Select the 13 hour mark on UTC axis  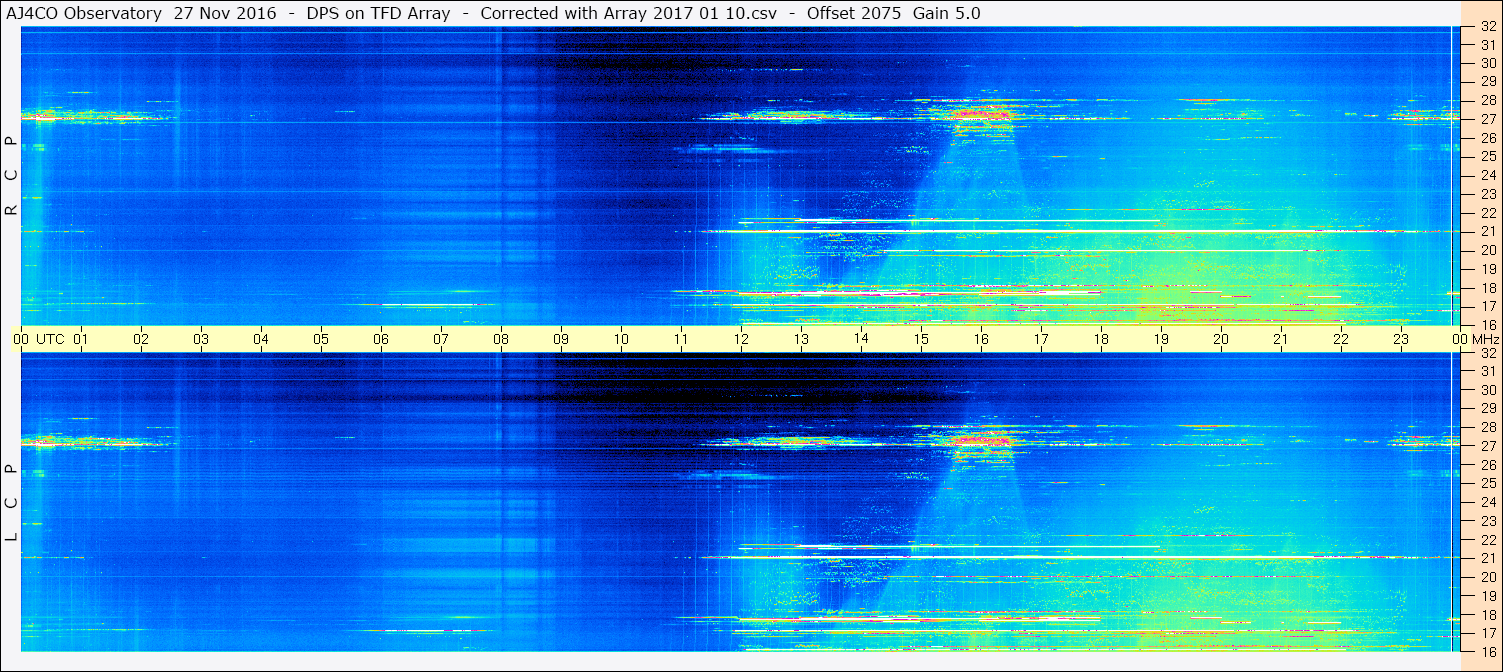point(801,339)
